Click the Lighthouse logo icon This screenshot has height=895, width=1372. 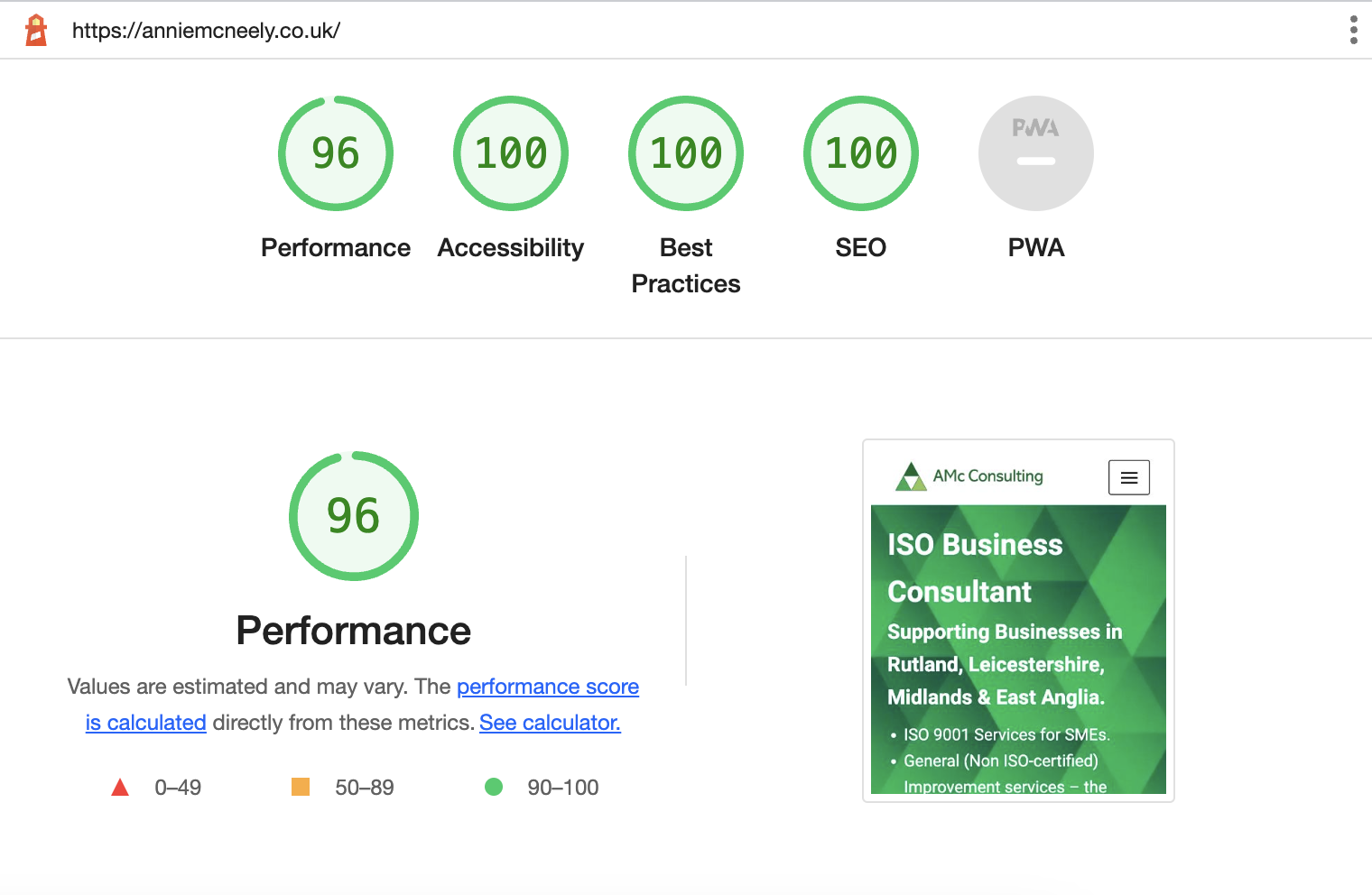coord(36,30)
